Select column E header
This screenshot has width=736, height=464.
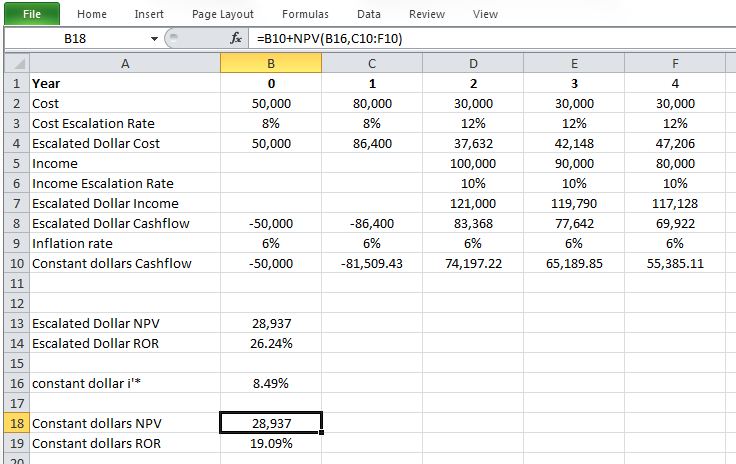(x=574, y=63)
